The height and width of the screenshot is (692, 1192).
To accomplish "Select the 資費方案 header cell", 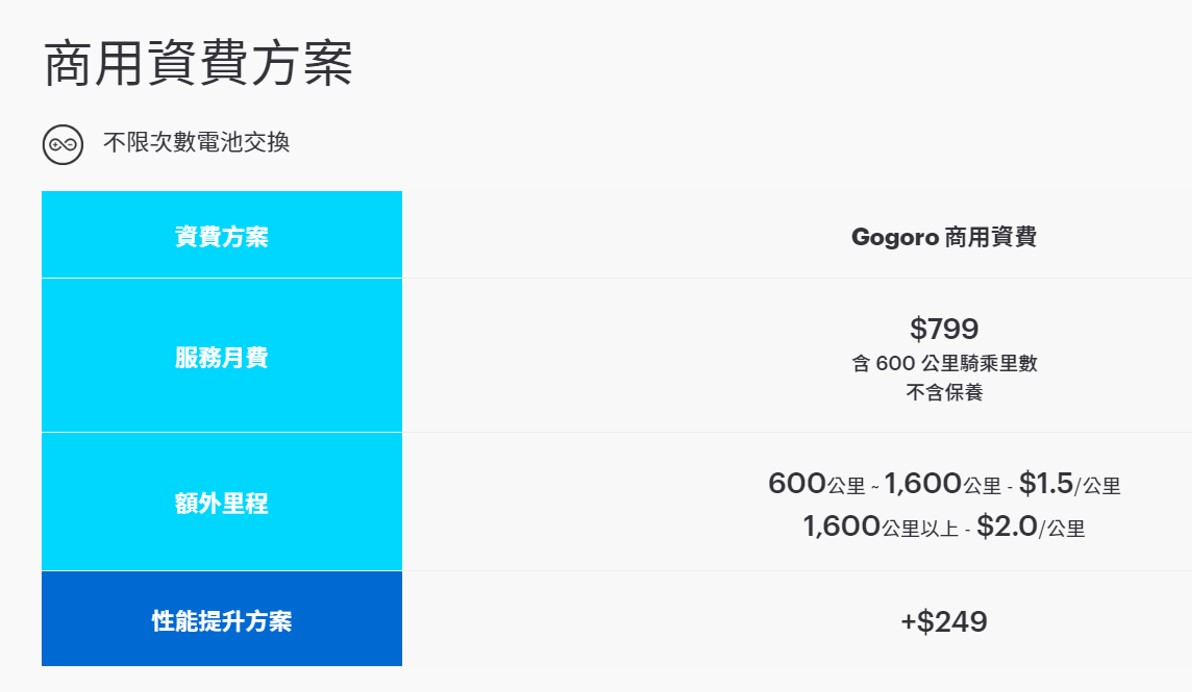I will (x=221, y=237).
